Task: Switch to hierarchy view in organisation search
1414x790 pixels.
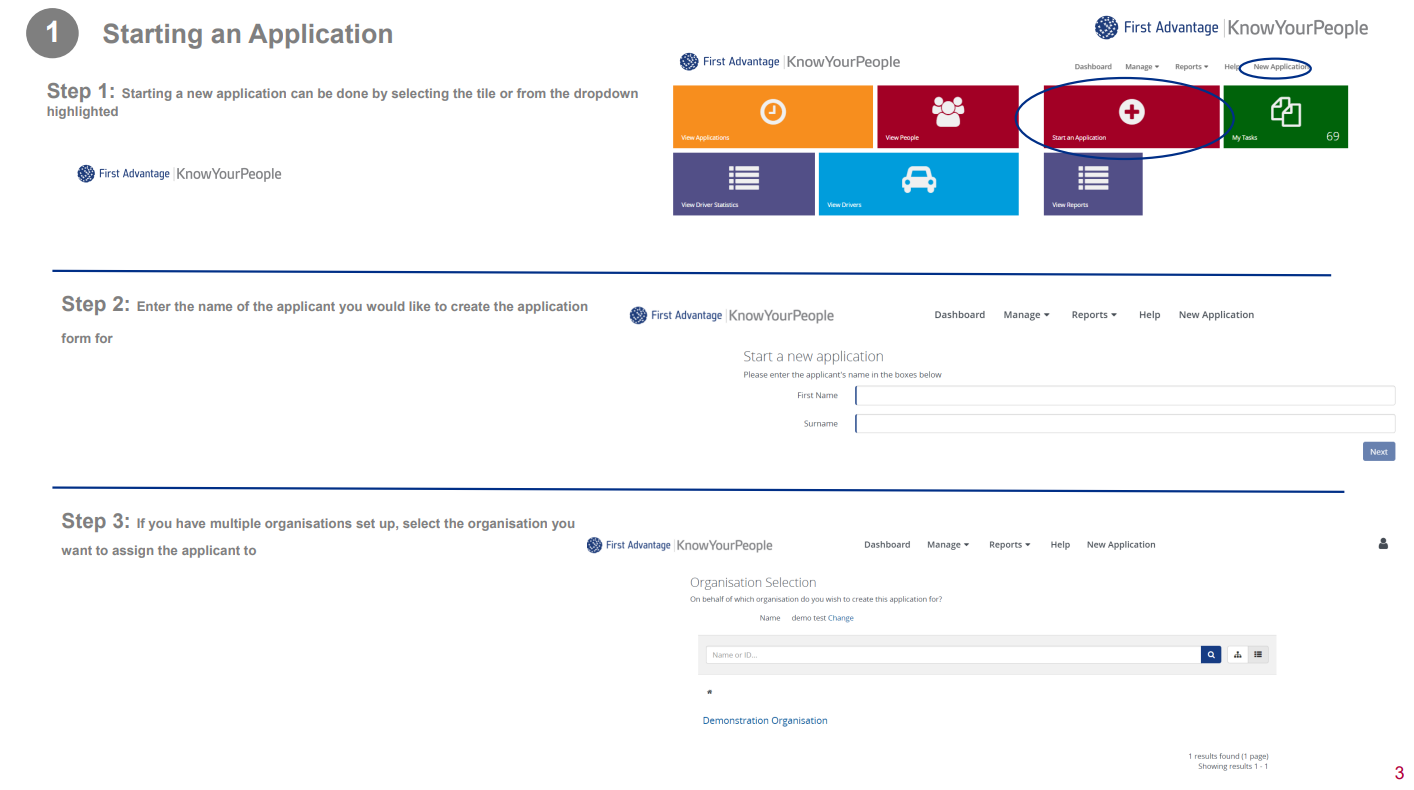Action: pos(1237,654)
